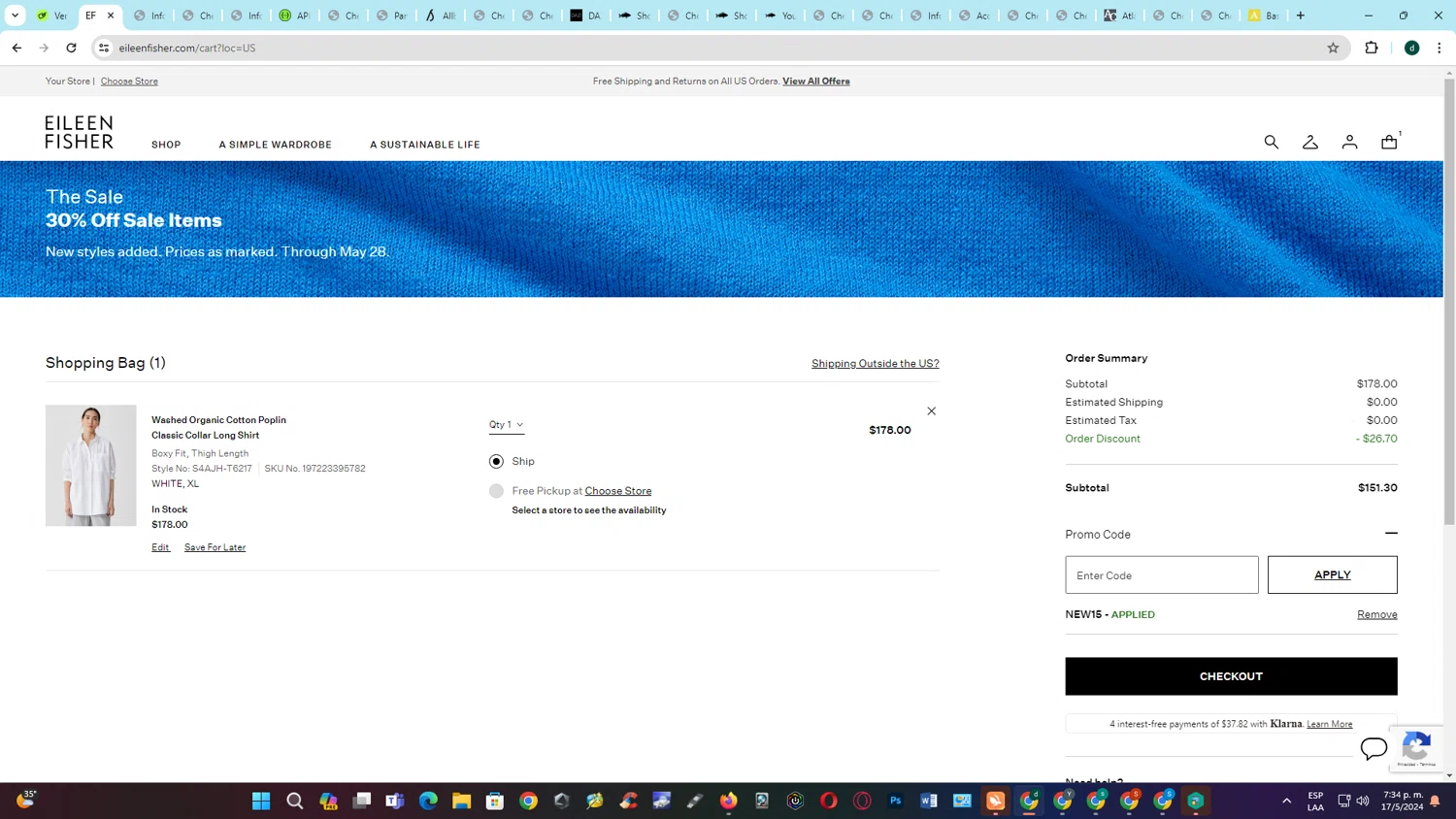Open taskbar Search
Viewport: 1456px width, 819px height.
(295, 801)
